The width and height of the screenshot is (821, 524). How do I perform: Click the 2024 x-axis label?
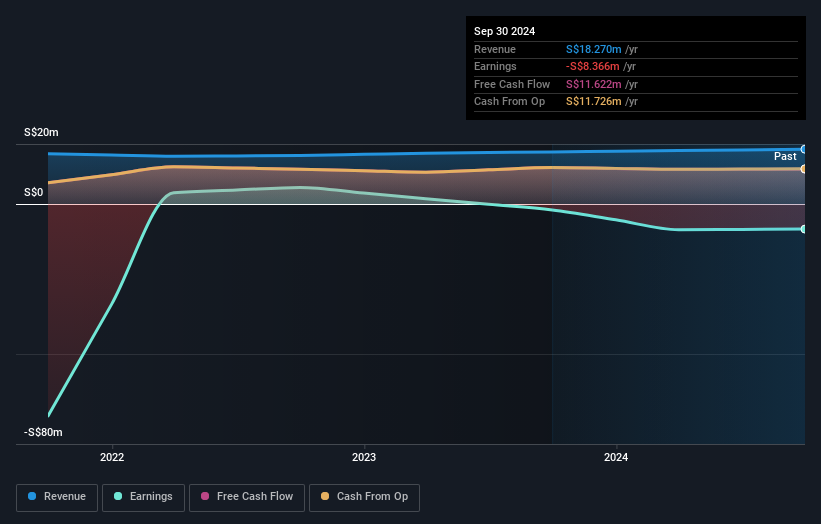pyautogui.click(x=616, y=457)
